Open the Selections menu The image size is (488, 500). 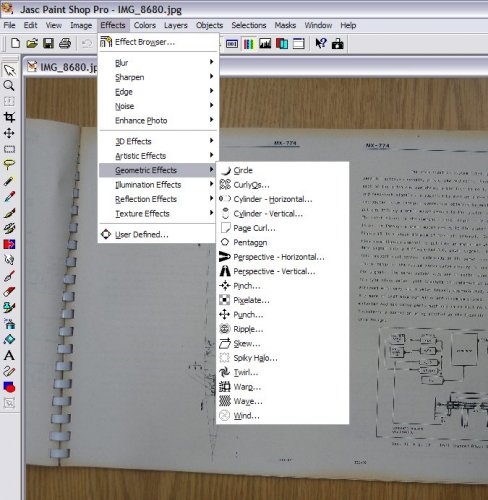tap(249, 25)
